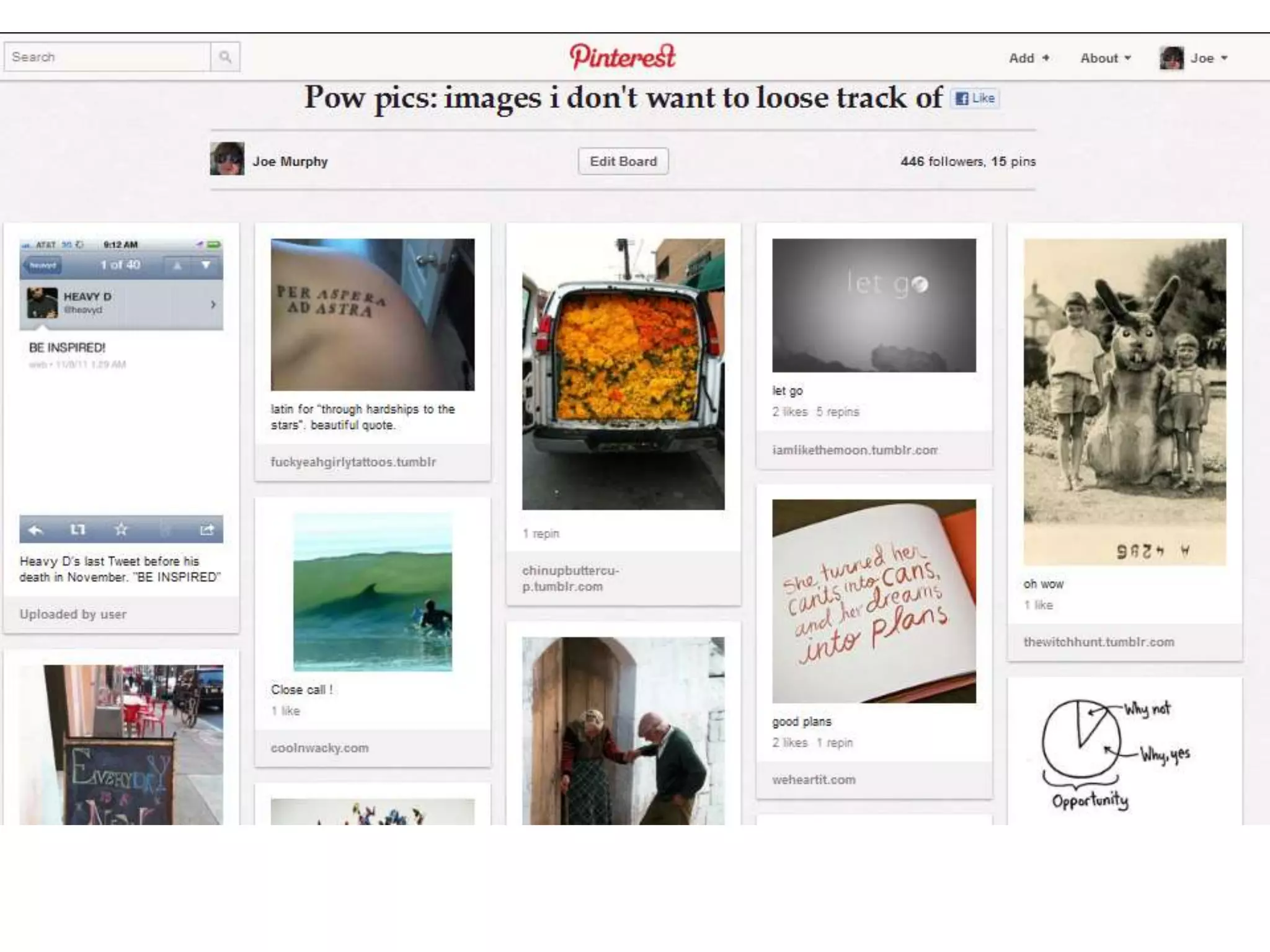
Task: Open the 'let go' pin image
Action: tap(873, 305)
